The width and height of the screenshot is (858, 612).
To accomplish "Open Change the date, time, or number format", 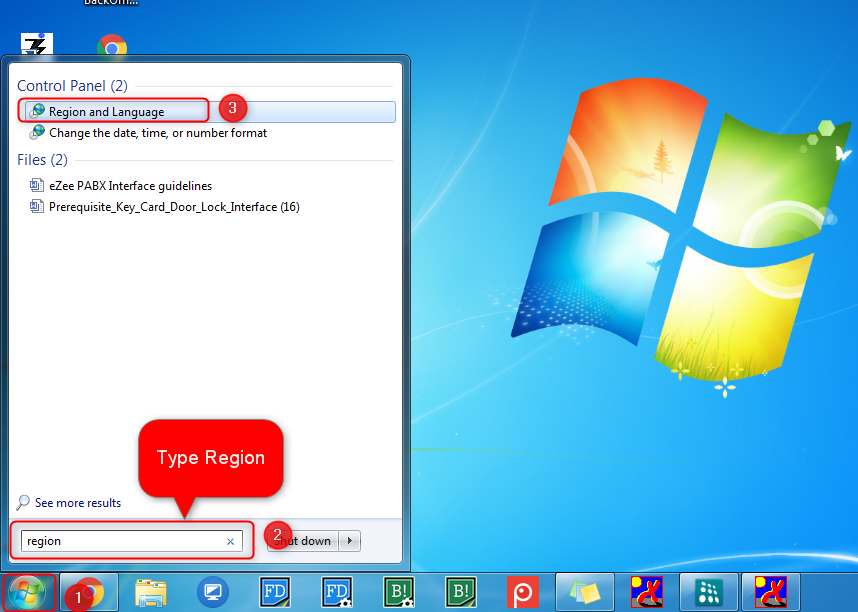I will [158, 133].
